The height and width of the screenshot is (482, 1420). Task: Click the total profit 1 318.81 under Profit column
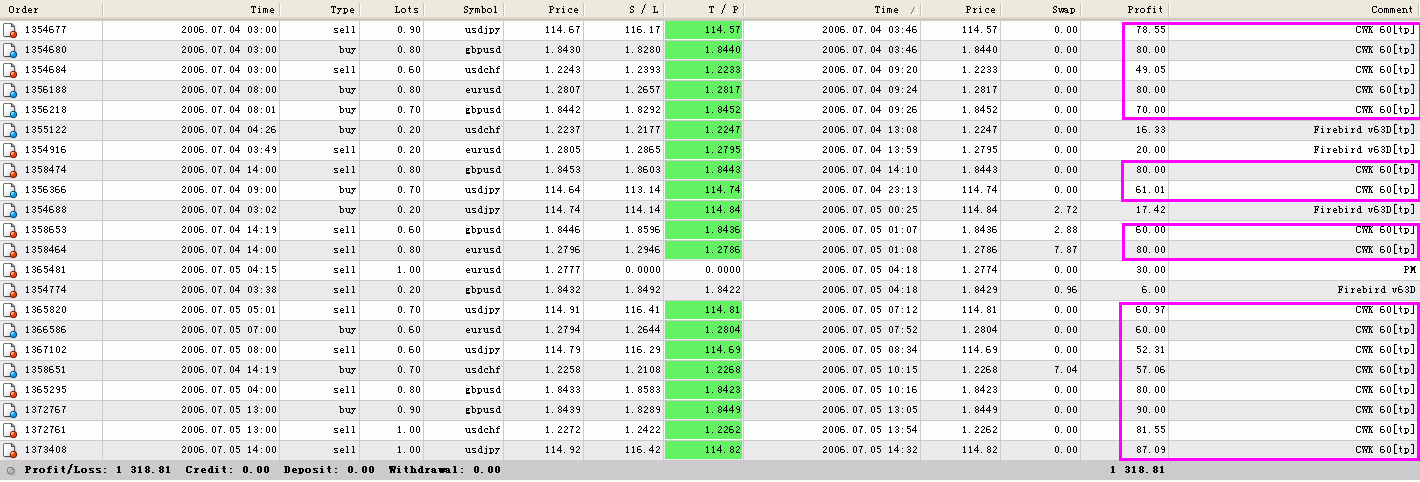(1138, 470)
